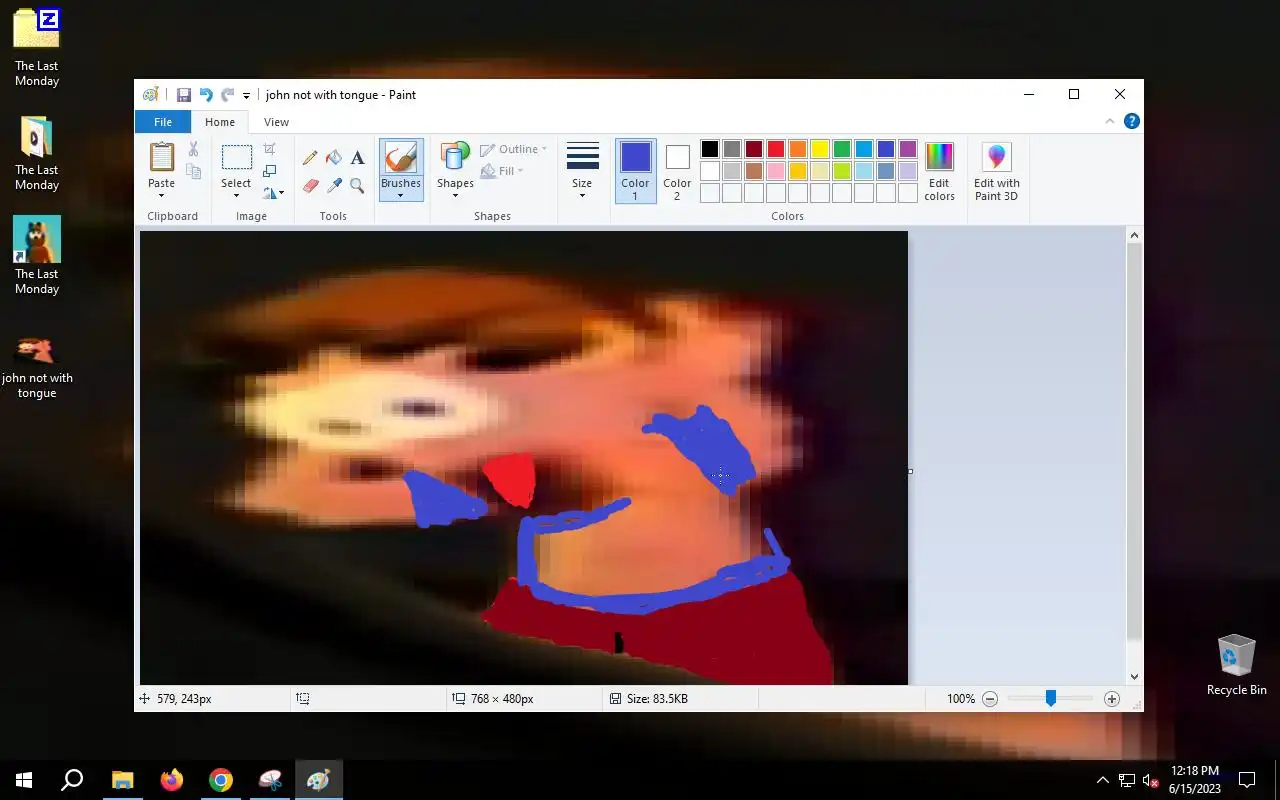Switch to the View tab
Image resolution: width=1280 pixels, height=800 pixels.
pyautogui.click(x=276, y=122)
